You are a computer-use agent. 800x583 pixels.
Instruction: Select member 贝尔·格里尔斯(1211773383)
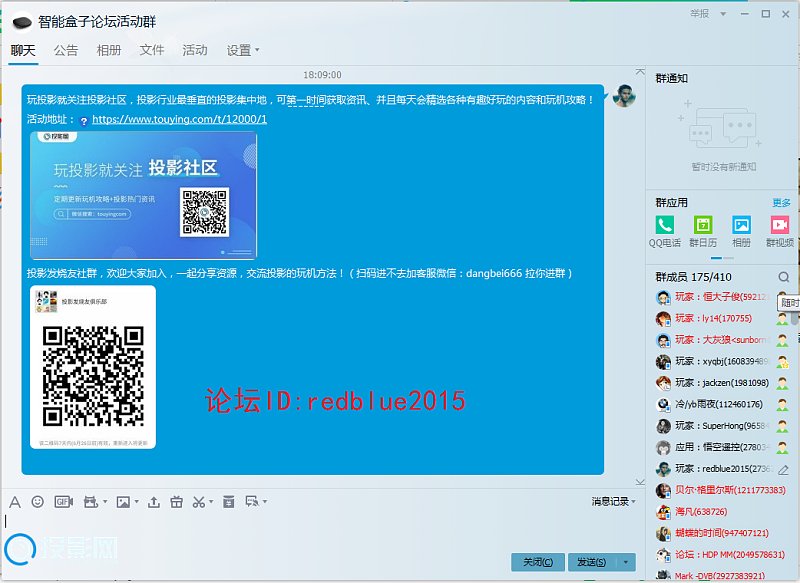pyautogui.click(x=722, y=490)
